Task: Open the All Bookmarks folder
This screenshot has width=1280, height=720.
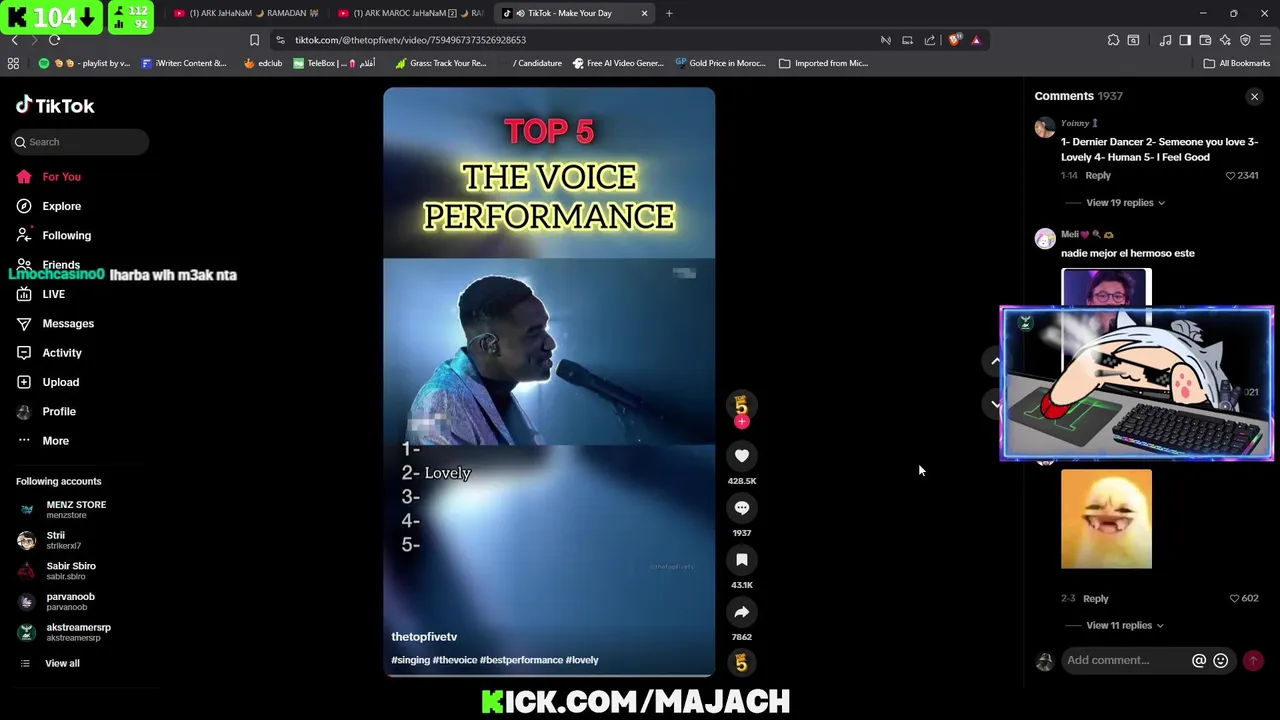Action: (x=1236, y=63)
